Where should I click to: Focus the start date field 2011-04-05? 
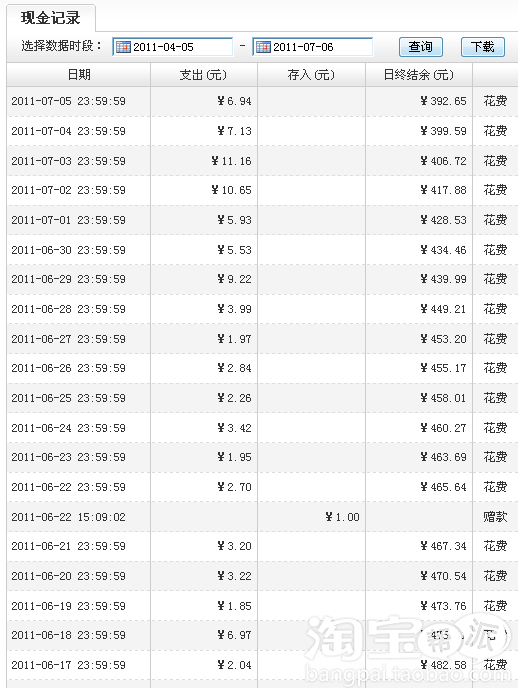pos(173,47)
